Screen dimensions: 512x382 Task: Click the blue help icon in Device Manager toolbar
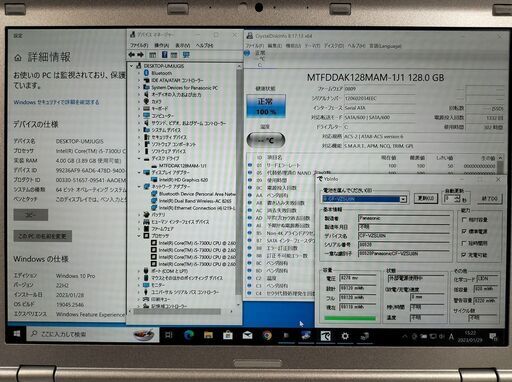pos(164,55)
